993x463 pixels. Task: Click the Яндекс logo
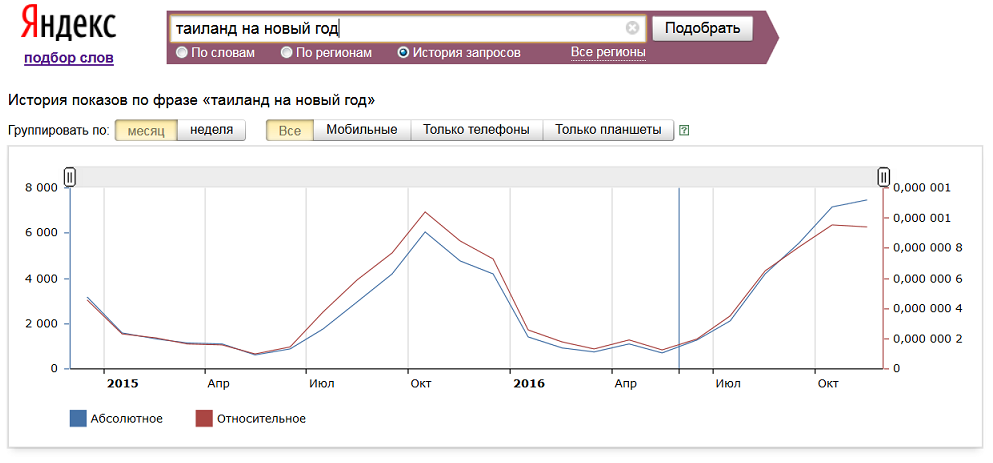(x=68, y=25)
